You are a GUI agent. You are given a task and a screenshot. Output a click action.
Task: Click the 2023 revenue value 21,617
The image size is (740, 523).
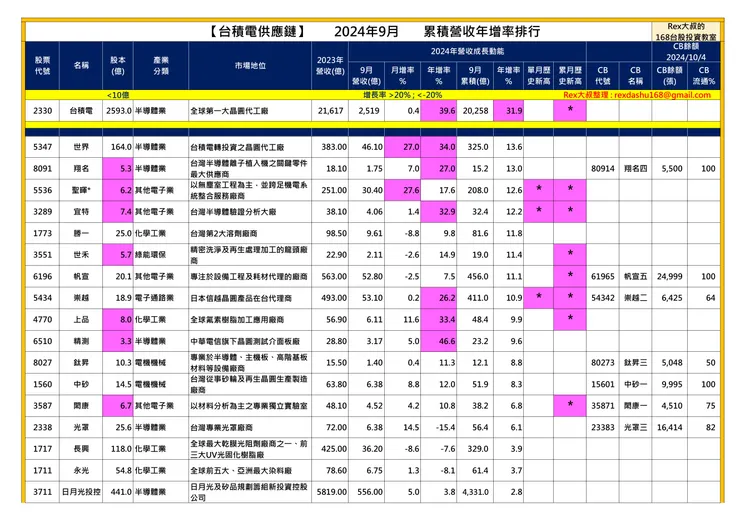tap(330, 111)
